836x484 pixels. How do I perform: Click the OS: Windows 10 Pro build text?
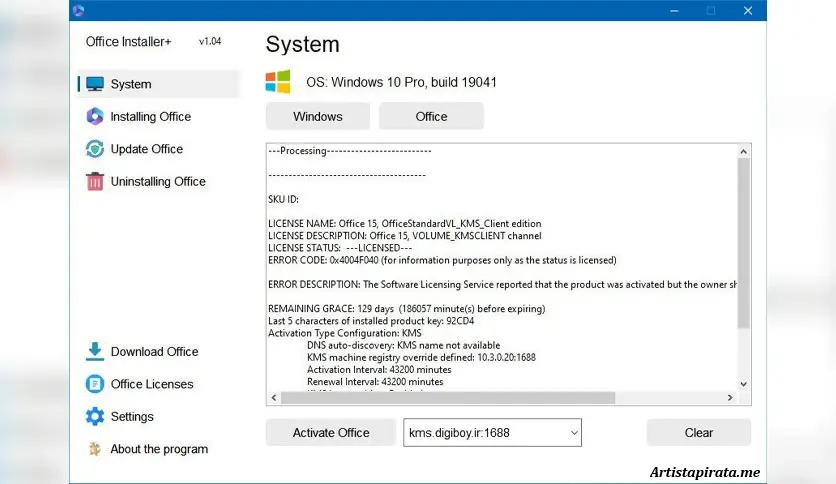(x=401, y=82)
